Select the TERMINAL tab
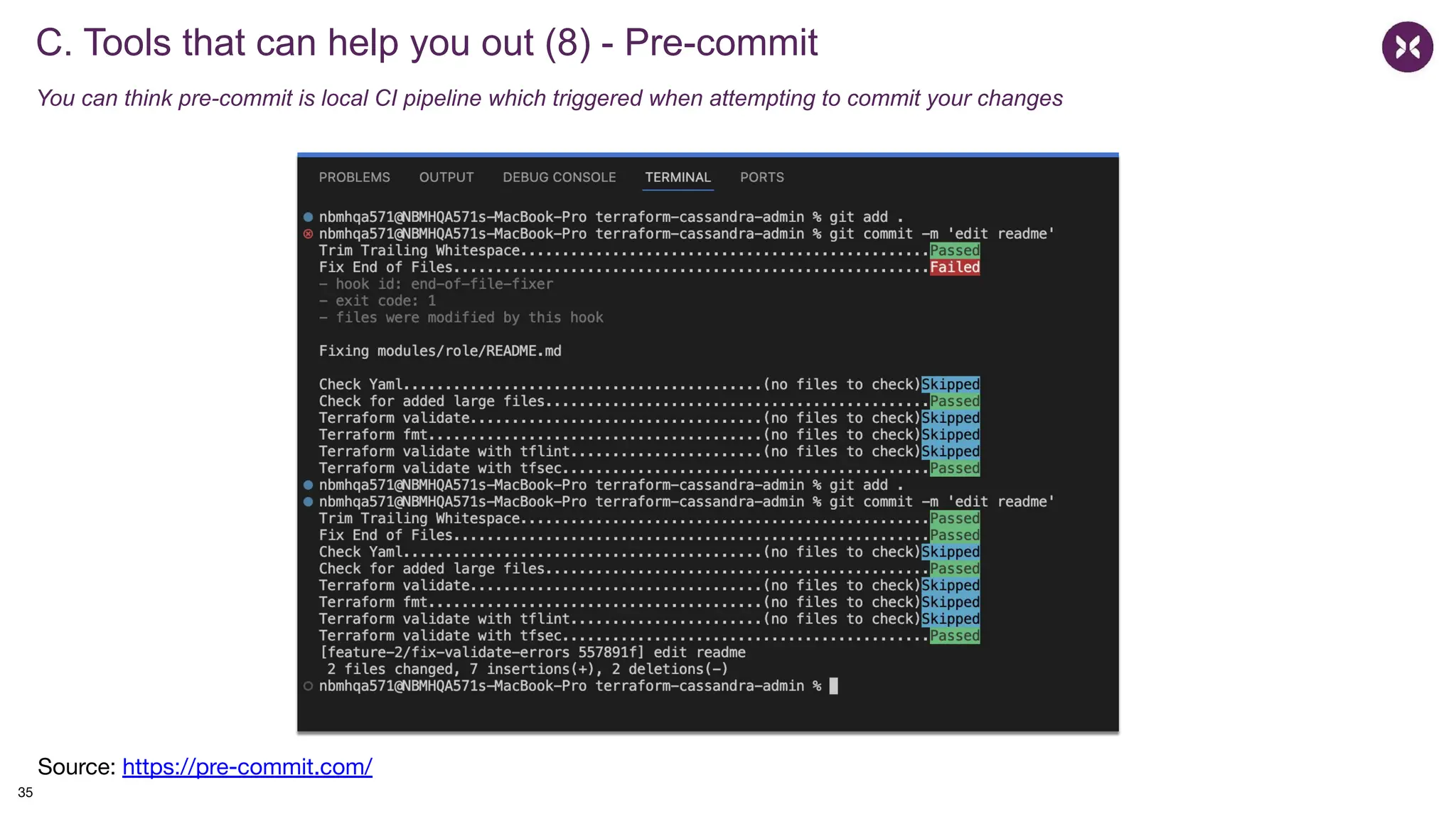This screenshot has height=819, width=1456. tap(678, 177)
